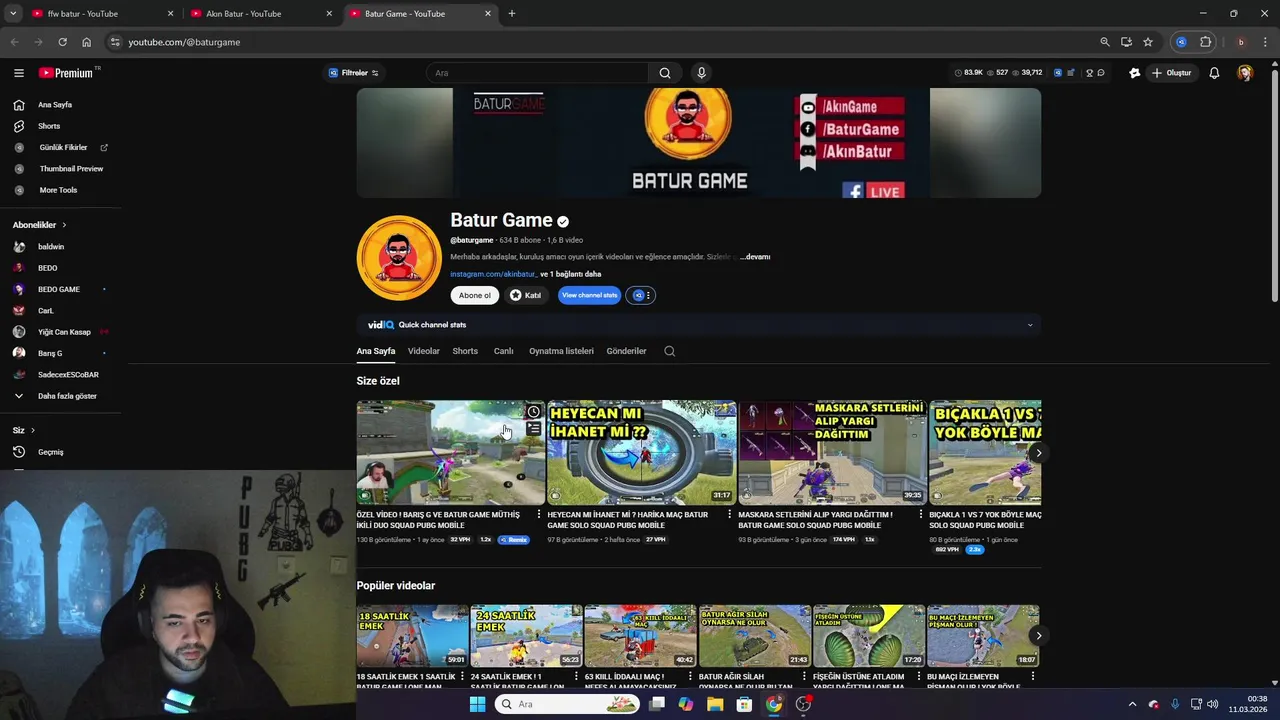Expand the Siz section

(x=24, y=430)
